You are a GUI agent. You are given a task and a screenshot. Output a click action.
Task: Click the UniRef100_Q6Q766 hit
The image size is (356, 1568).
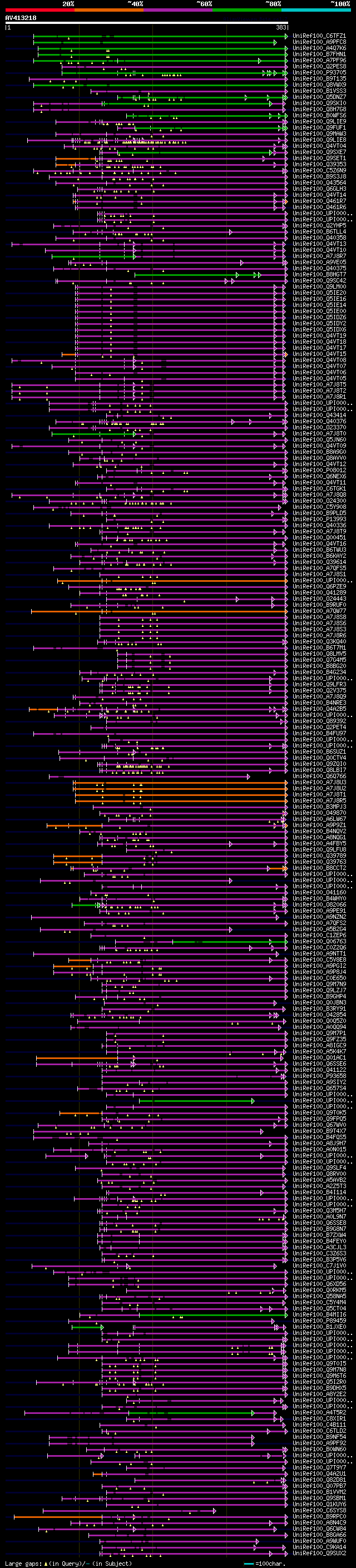319,776
